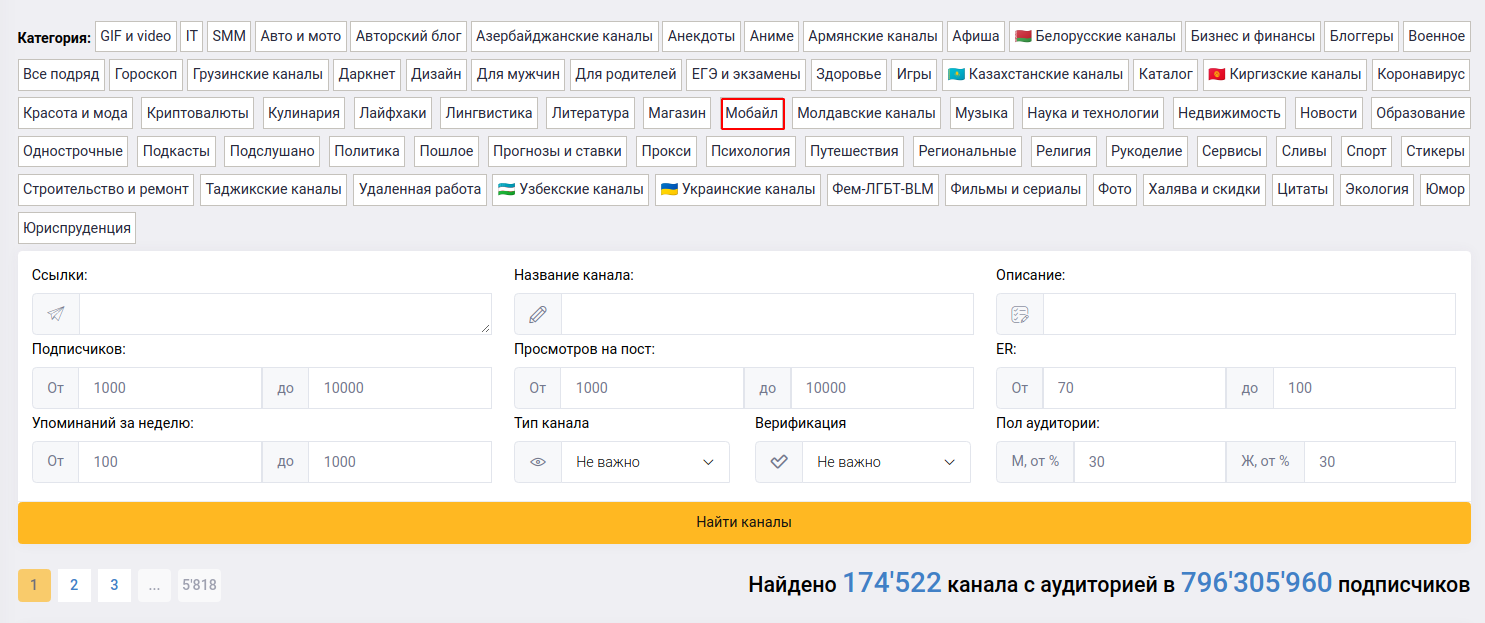
Task: Click Упоминаний за неделю minimum field
Action: [x=170, y=462]
